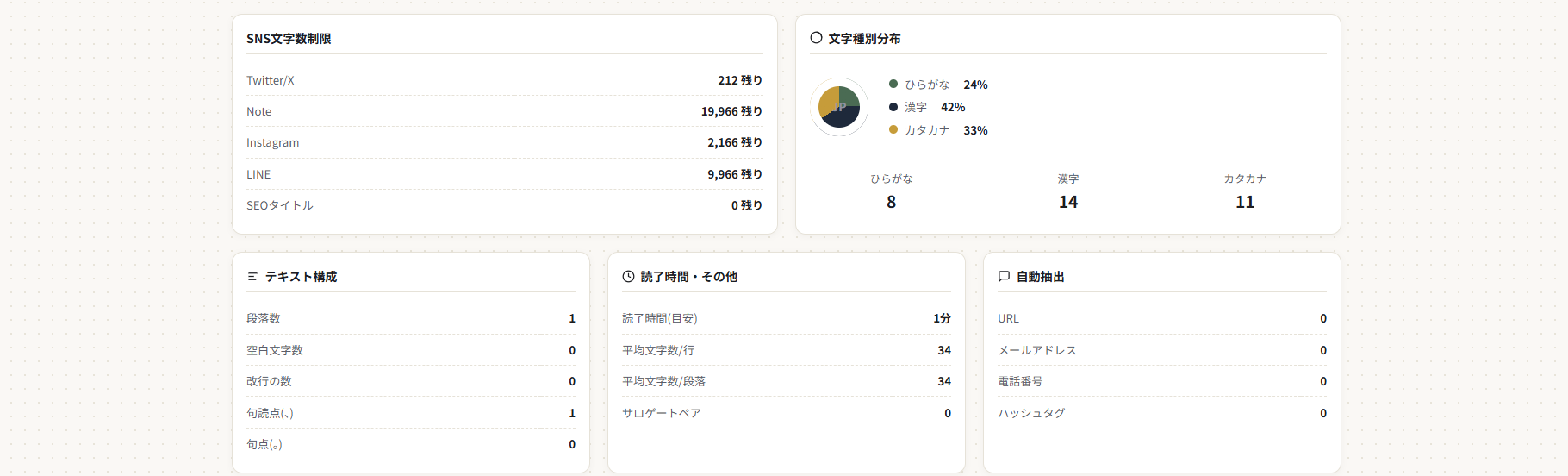This screenshot has height=476, width=1568.
Task: Click the clock icon beside 読了時間・その他
Action: (x=628, y=277)
